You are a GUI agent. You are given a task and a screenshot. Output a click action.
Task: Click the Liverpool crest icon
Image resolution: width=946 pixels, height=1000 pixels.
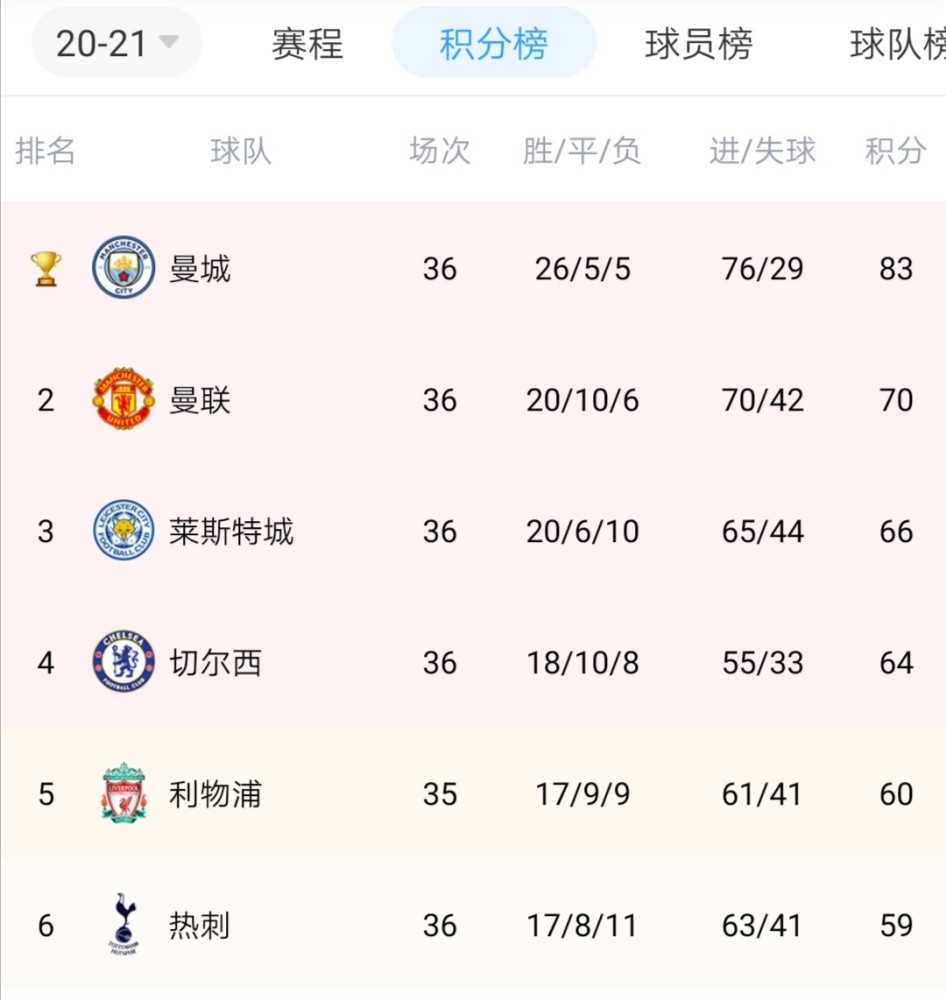click(x=124, y=793)
